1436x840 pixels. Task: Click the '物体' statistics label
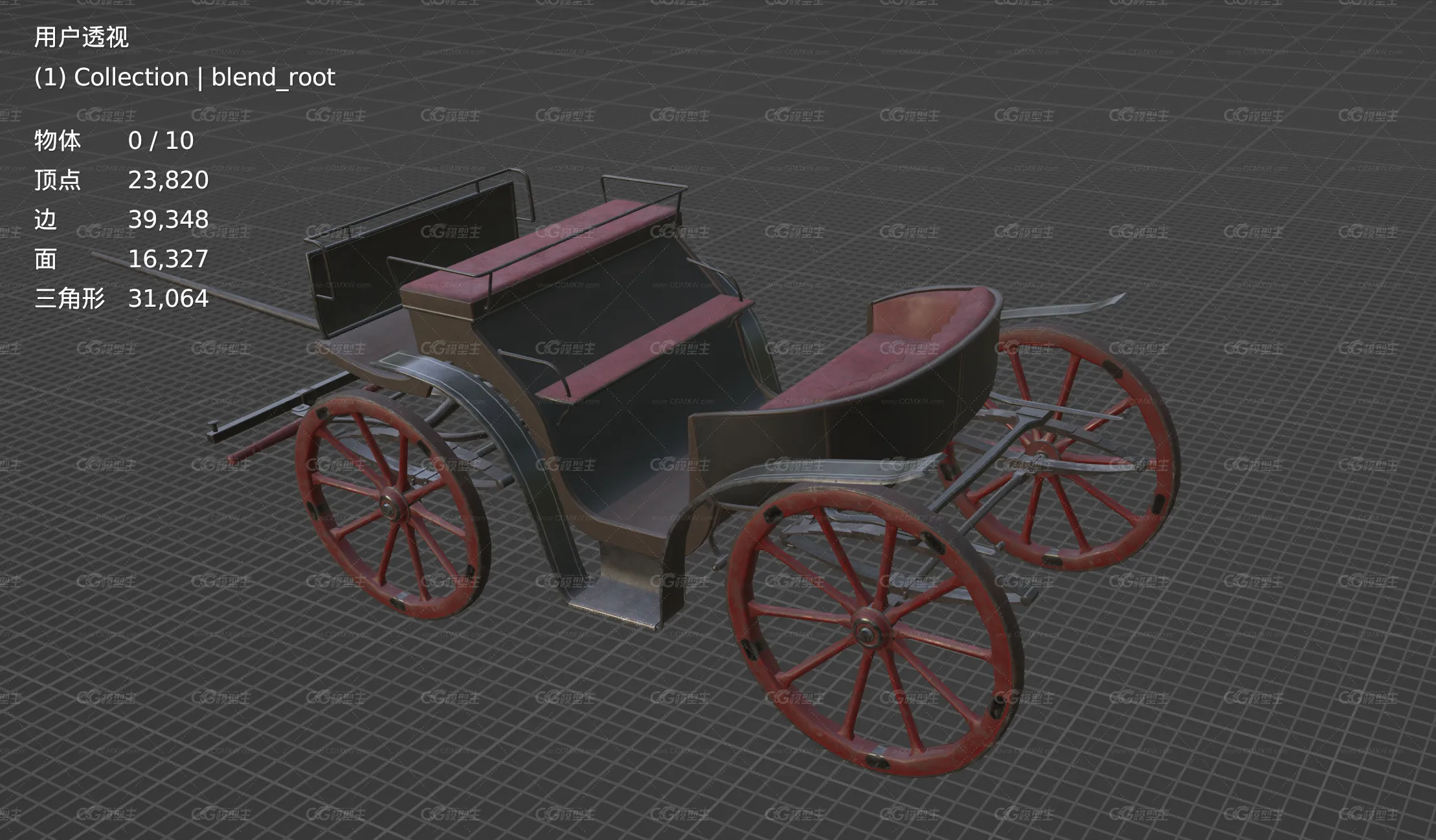58,140
